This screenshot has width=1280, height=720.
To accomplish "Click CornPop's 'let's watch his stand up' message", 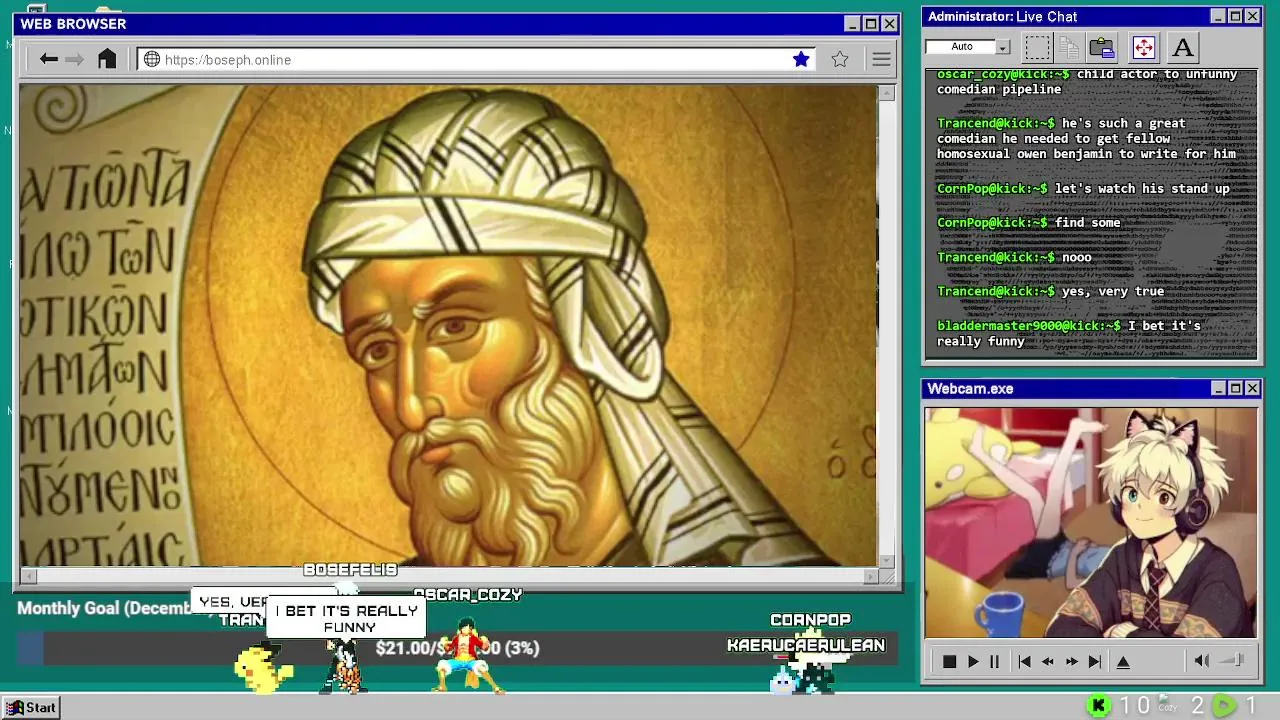I will point(1083,188).
